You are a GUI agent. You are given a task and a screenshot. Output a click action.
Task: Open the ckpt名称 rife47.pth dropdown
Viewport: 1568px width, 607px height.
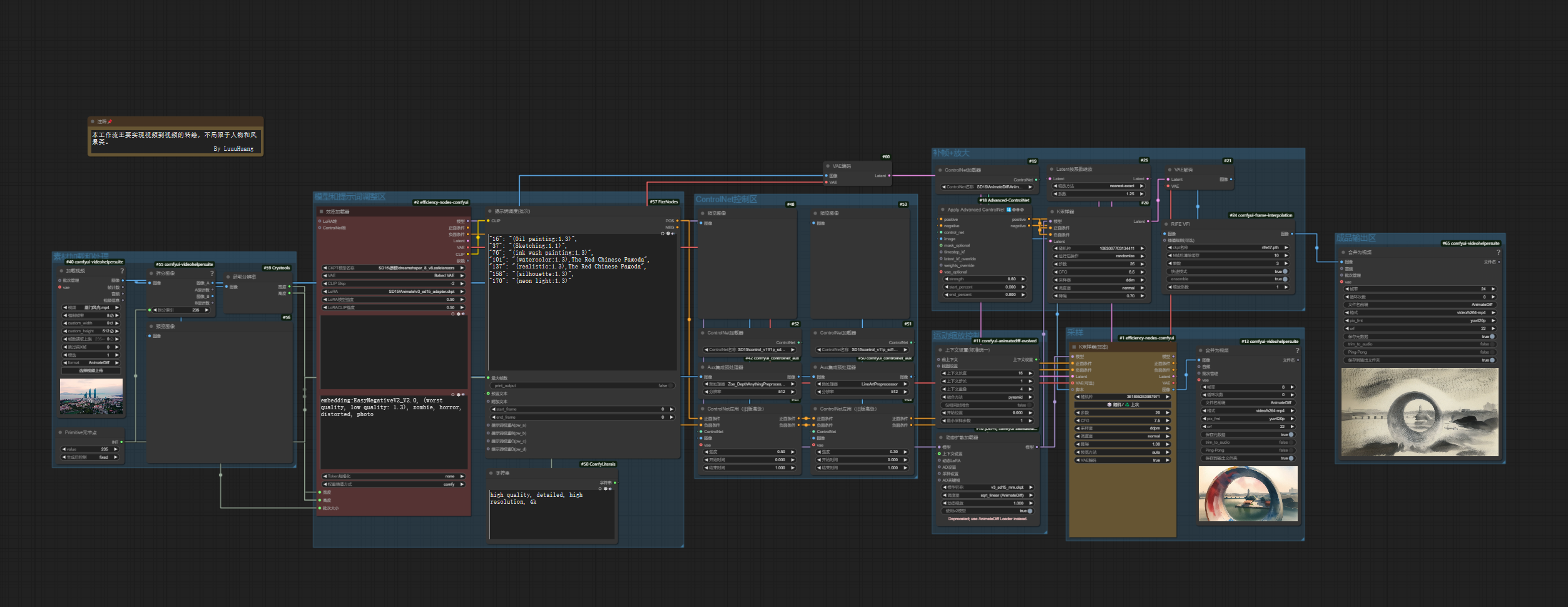[1228, 248]
